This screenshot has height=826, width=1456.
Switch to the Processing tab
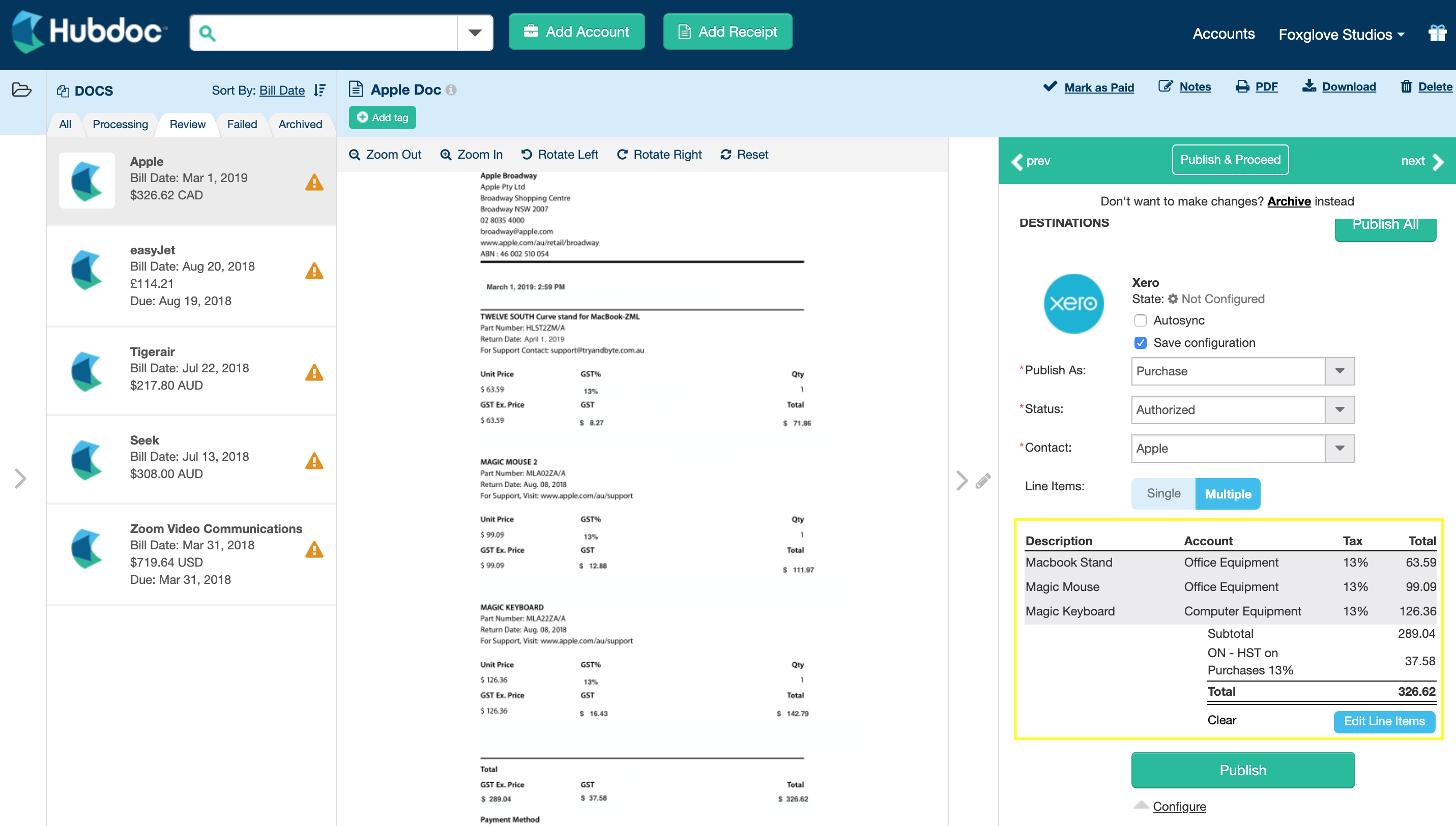(x=120, y=124)
